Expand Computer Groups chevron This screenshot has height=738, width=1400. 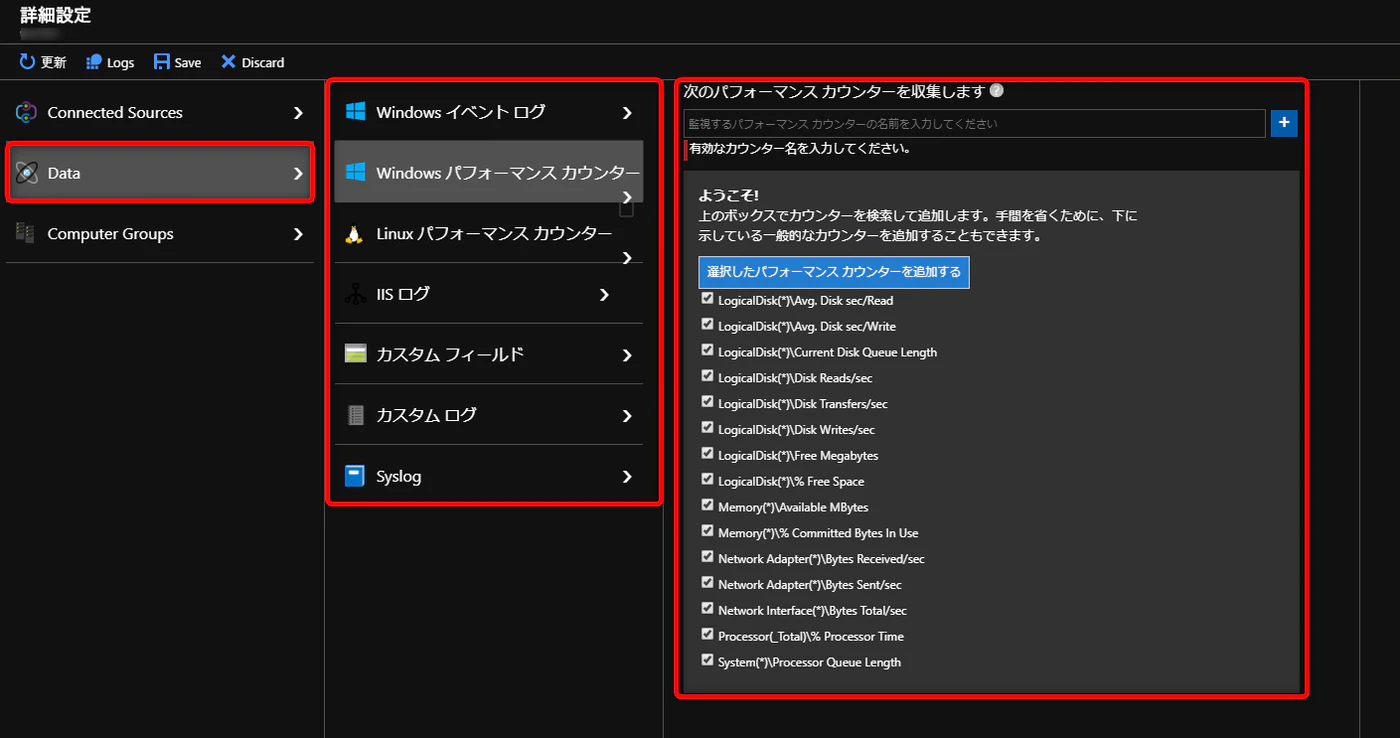point(298,234)
